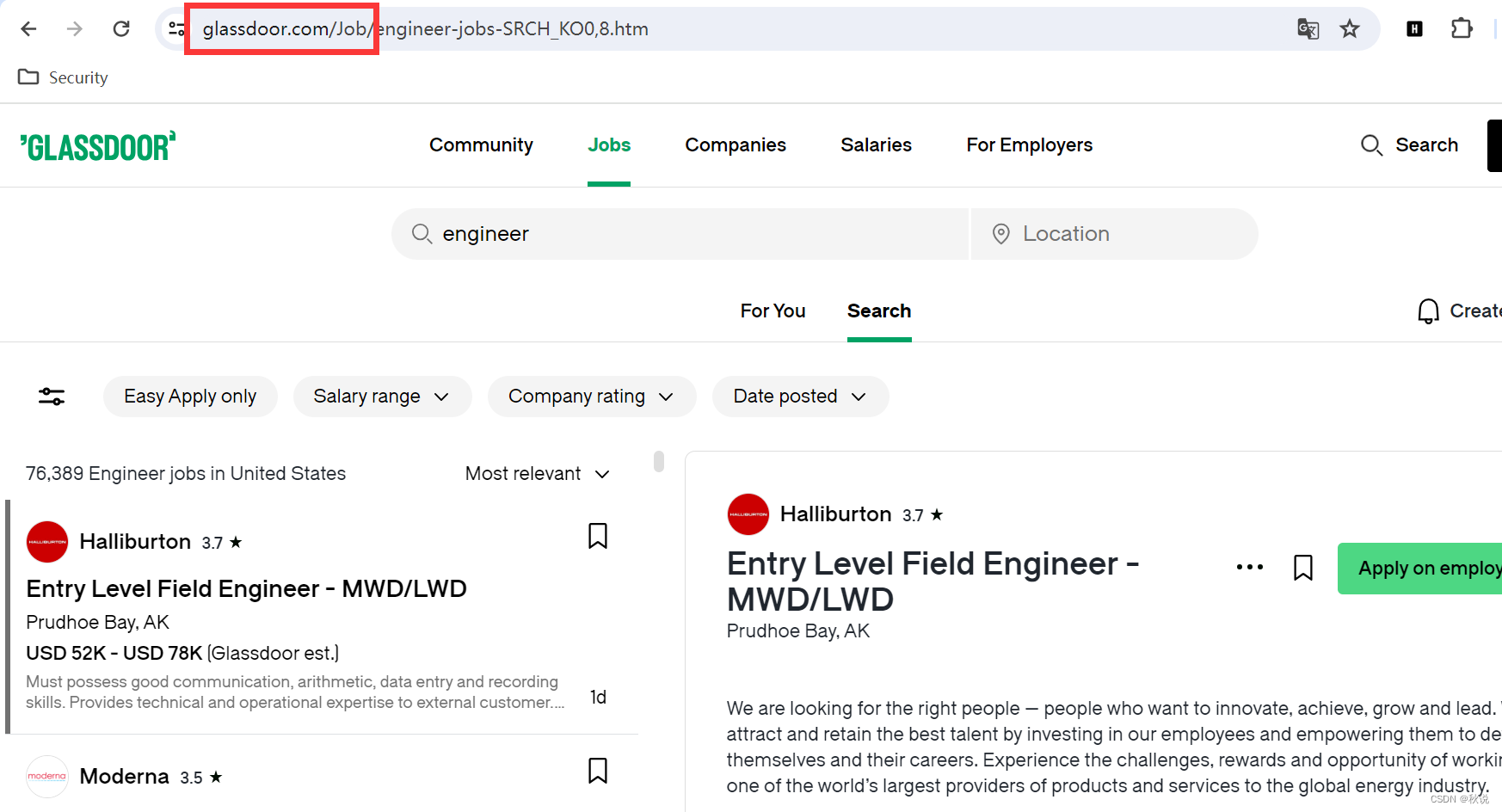Bookmark the job in the detail panel

[x=1303, y=568]
